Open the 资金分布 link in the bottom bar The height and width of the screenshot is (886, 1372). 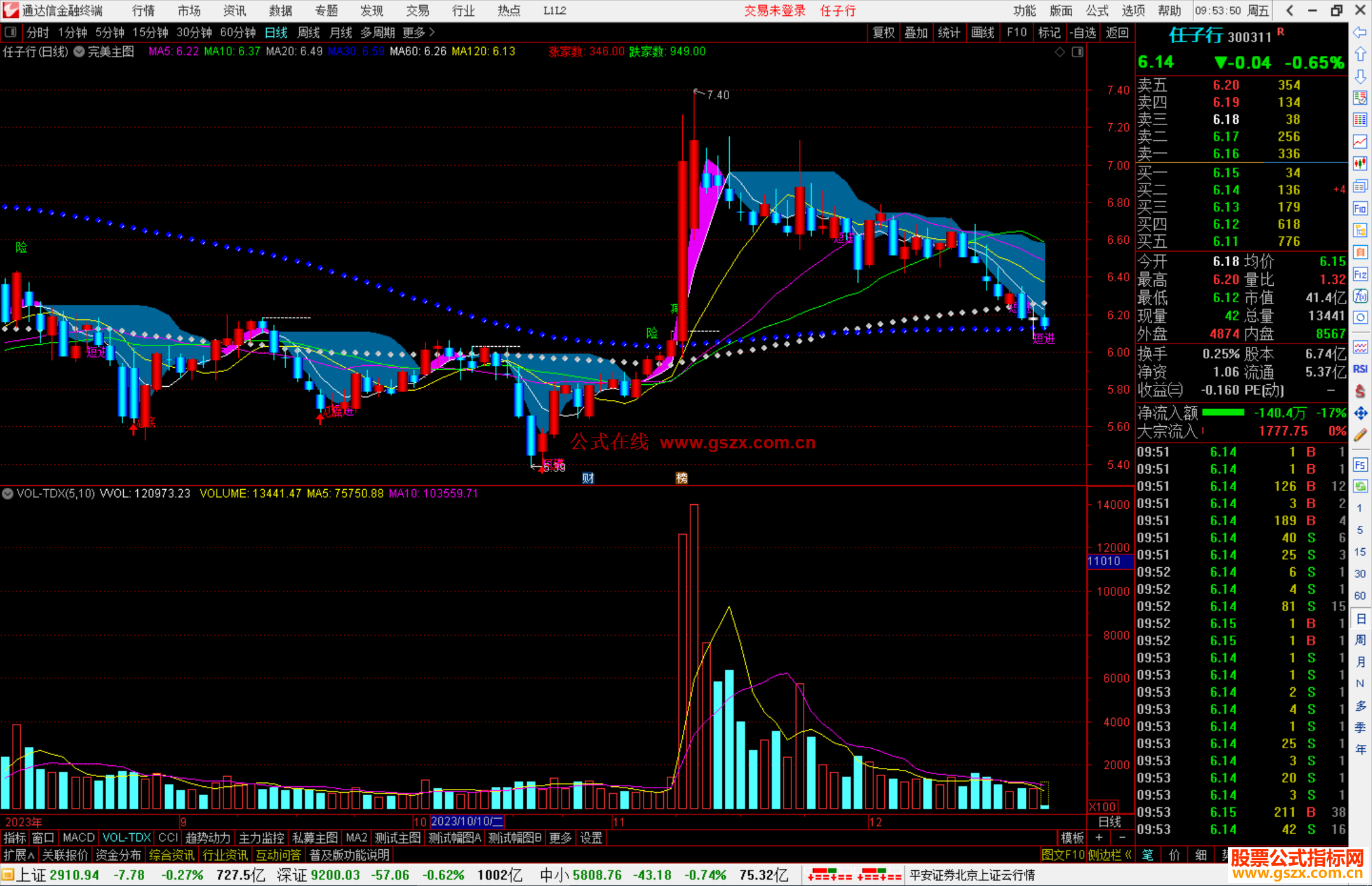click(118, 855)
